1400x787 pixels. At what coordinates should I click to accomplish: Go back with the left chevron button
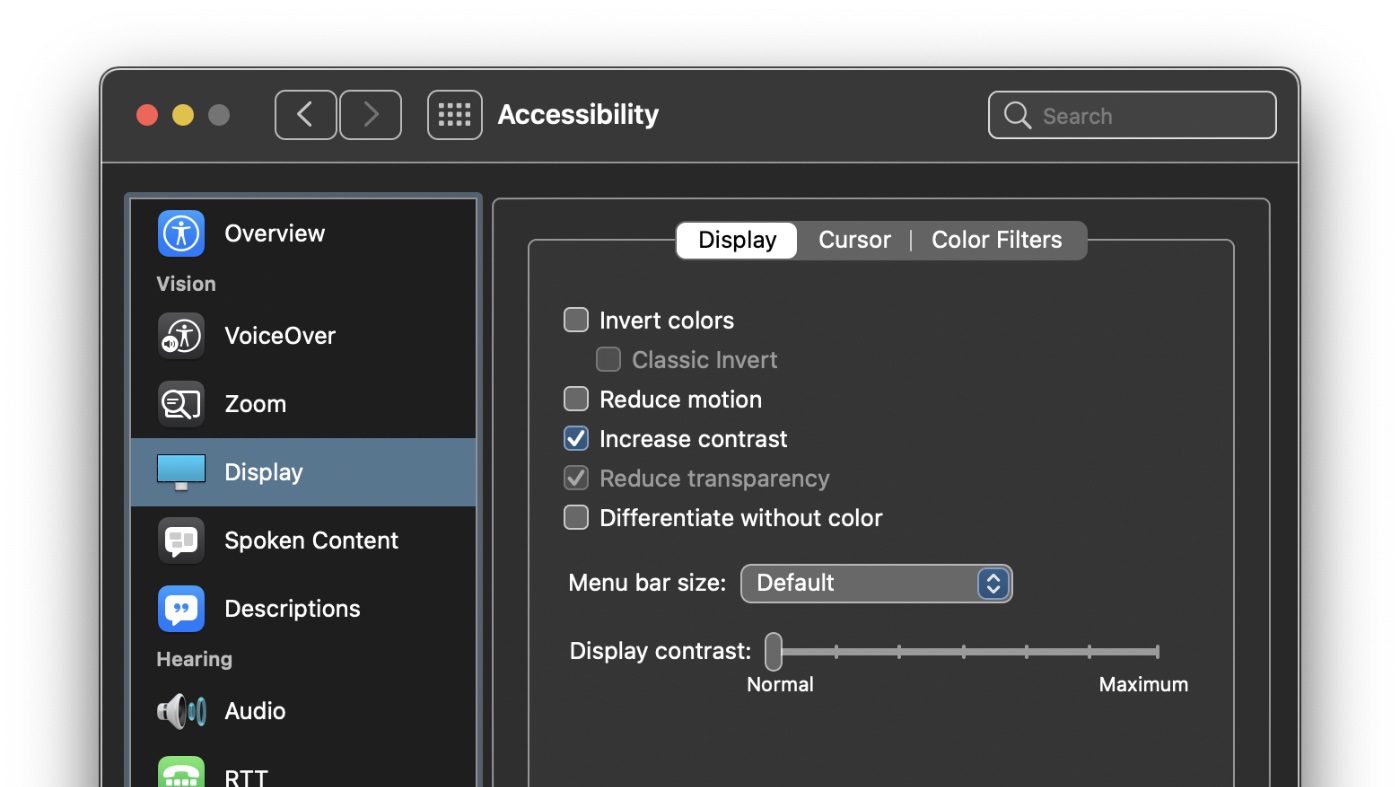(x=305, y=115)
